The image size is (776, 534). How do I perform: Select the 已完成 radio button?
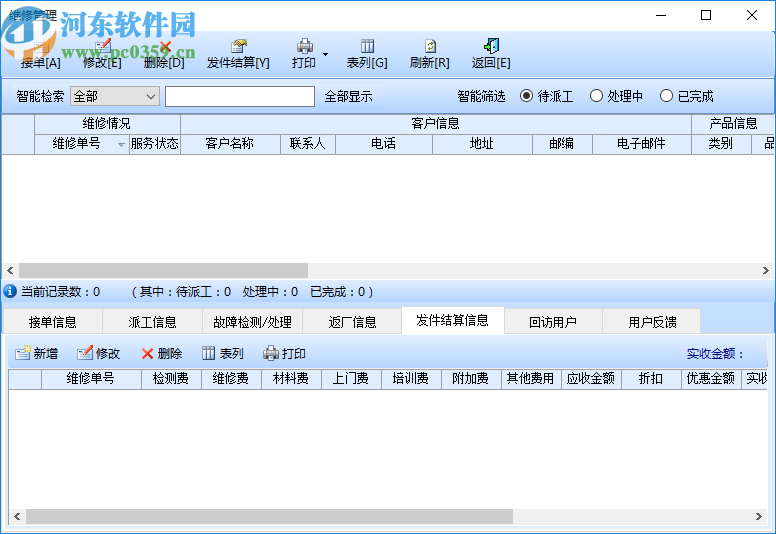coord(666,96)
